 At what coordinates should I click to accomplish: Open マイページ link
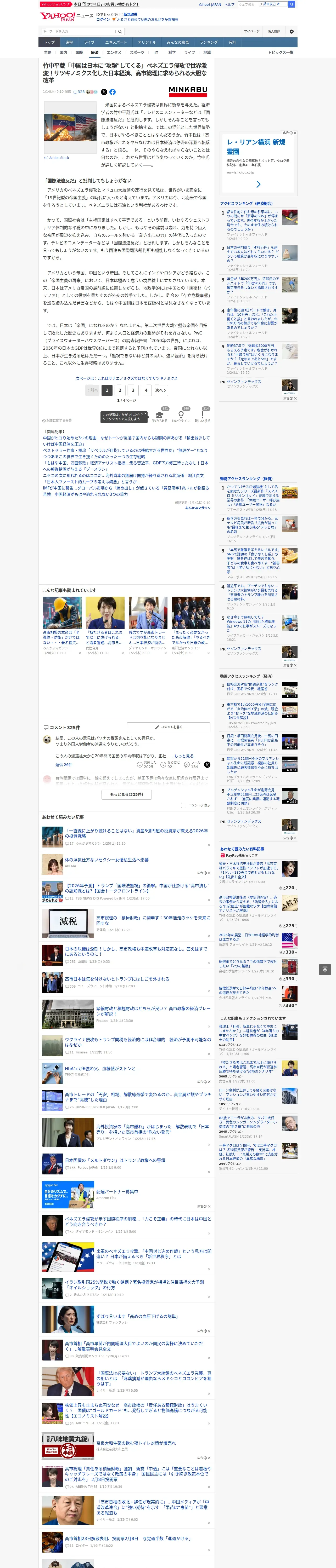pos(251,31)
